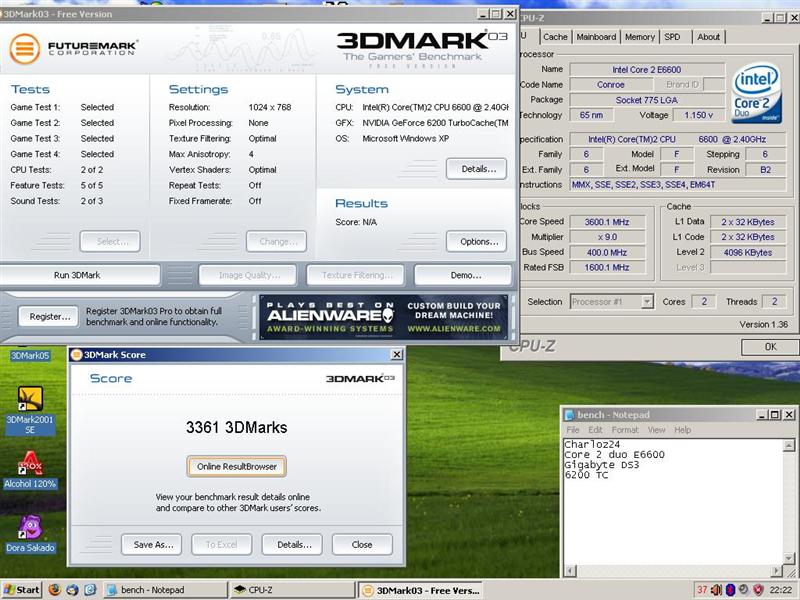
Task: Click Close in the Score dialog
Action: coord(362,544)
